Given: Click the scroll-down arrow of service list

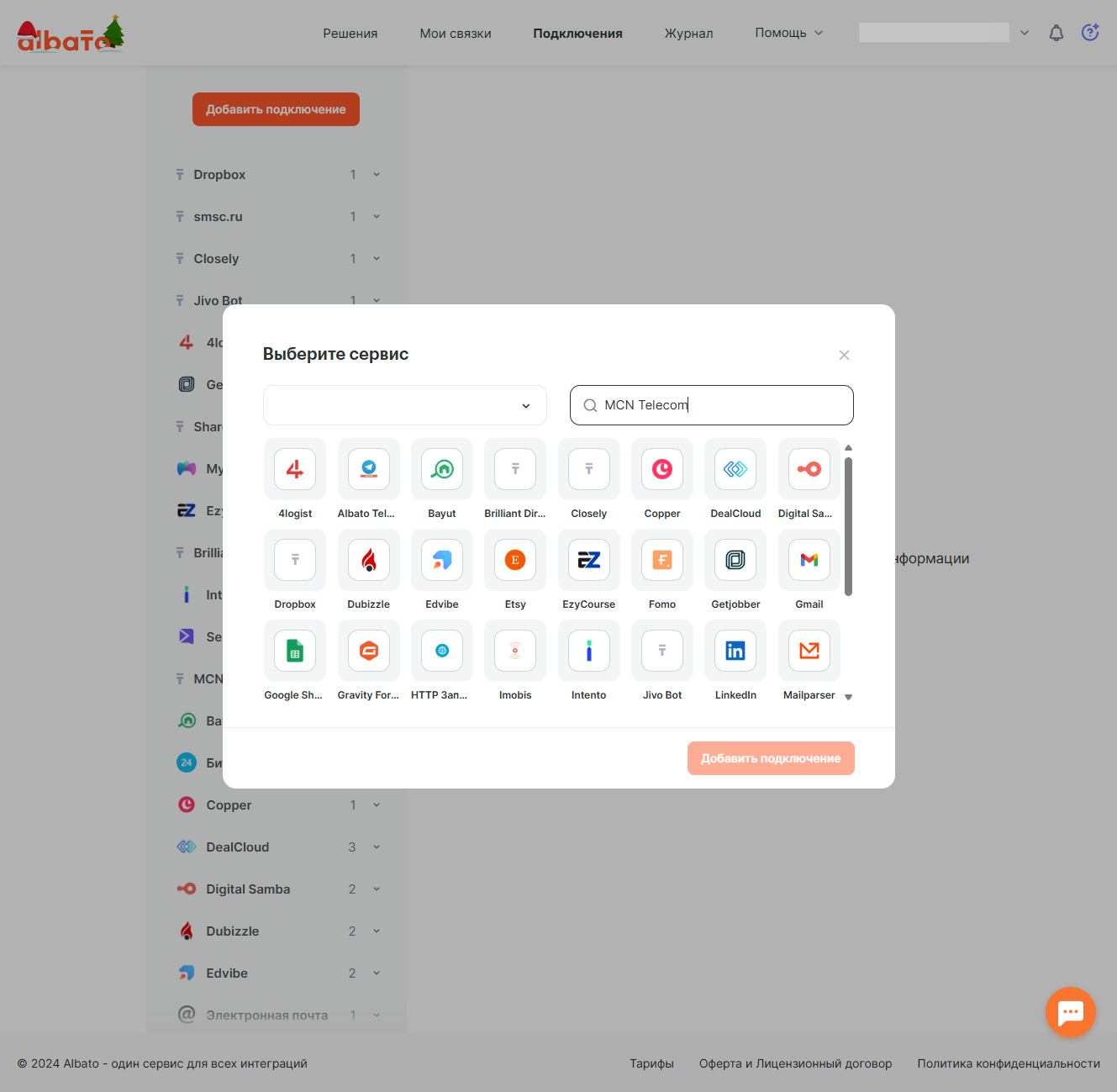Looking at the screenshot, I should (x=848, y=697).
